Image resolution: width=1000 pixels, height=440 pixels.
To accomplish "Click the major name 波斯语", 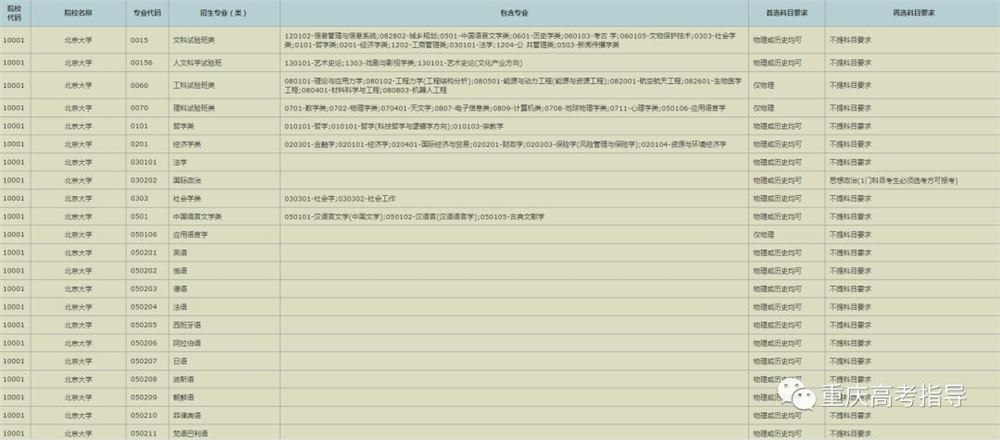I will [x=184, y=379].
